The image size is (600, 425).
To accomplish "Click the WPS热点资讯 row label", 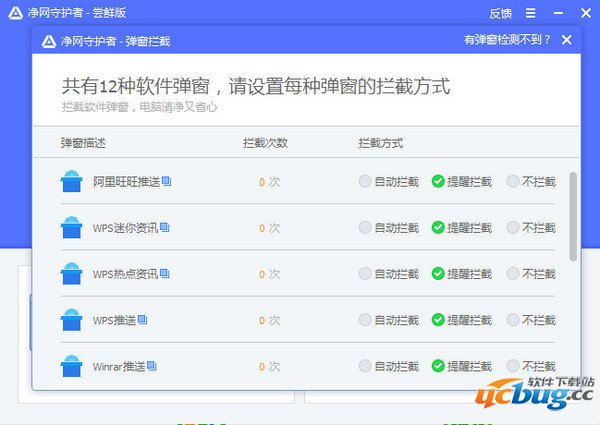I will tap(126, 274).
